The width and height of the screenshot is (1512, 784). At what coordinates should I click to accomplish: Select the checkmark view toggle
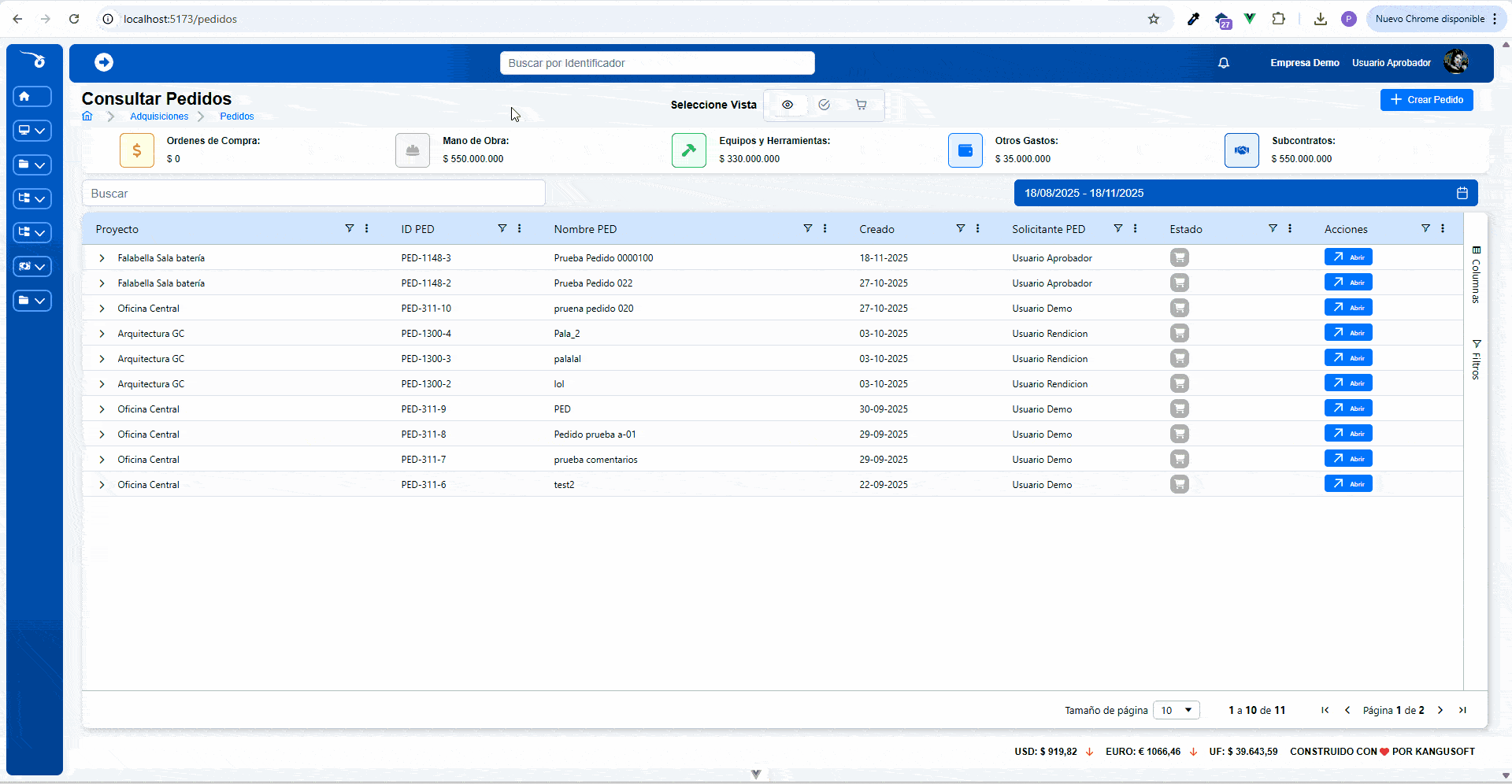point(824,105)
